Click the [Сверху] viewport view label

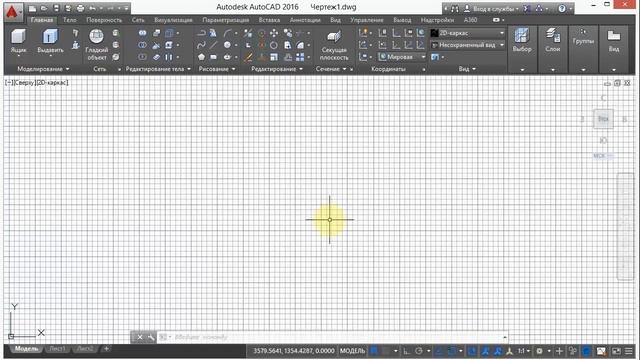click(x=24, y=82)
